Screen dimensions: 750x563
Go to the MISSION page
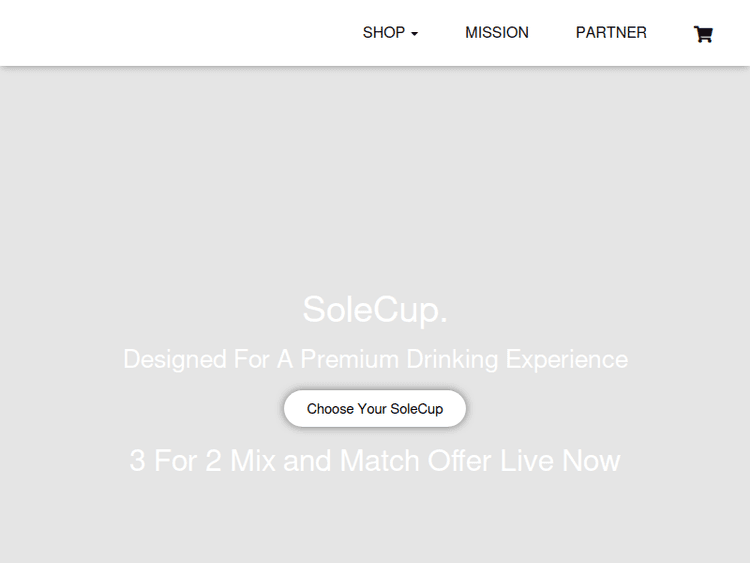(497, 33)
